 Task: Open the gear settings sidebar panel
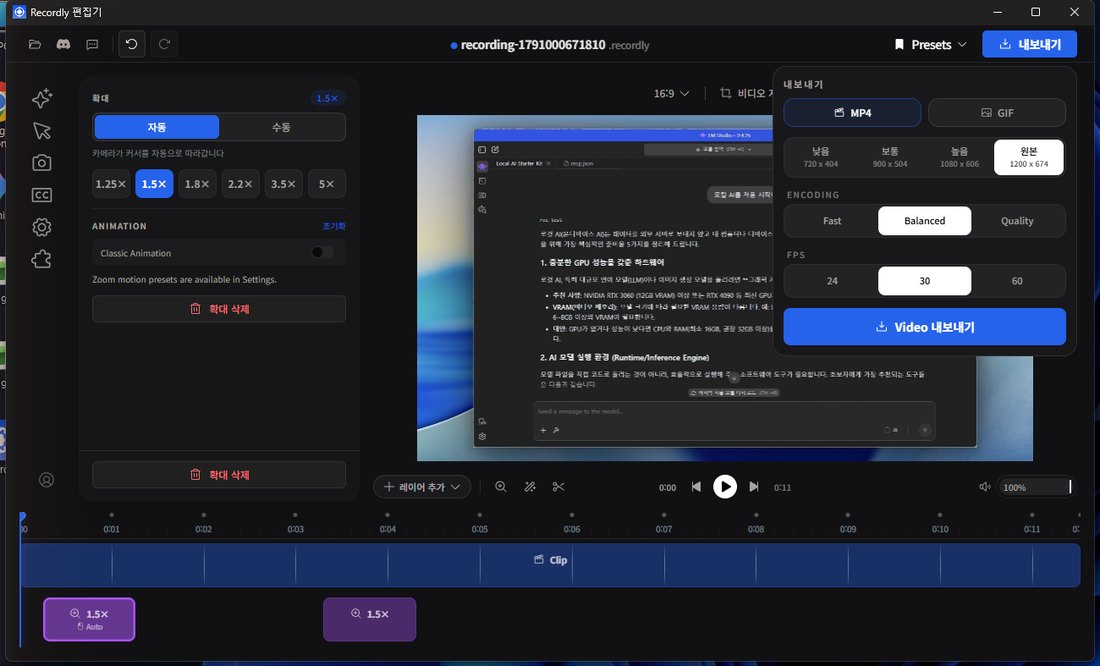[42, 227]
